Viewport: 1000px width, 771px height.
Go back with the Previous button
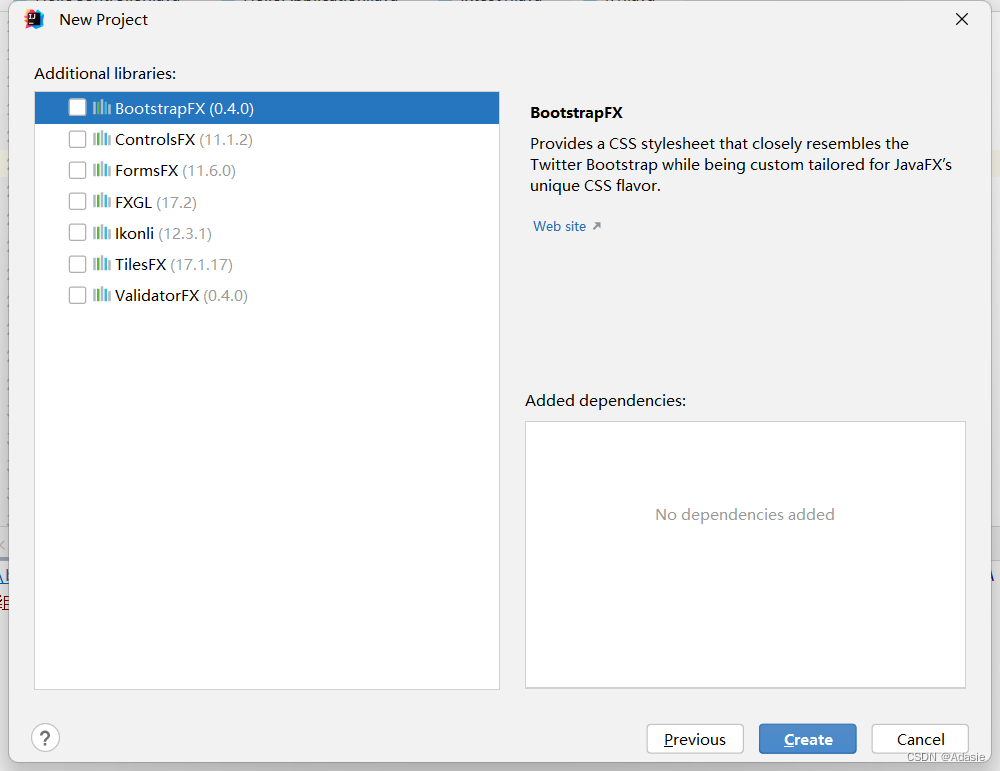[695, 739]
